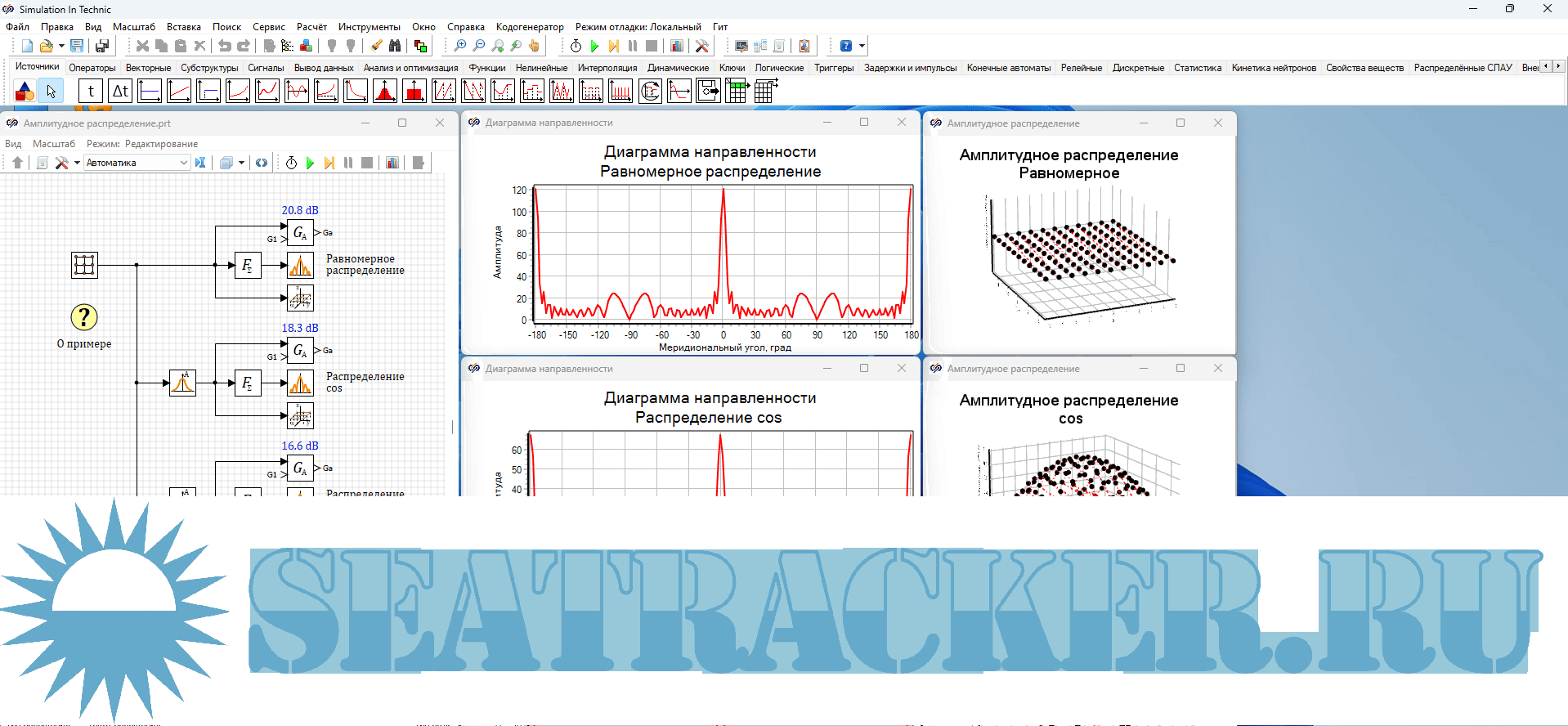Start simulation with main toolbar green play

pyautogui.click(x=594, y=47)
